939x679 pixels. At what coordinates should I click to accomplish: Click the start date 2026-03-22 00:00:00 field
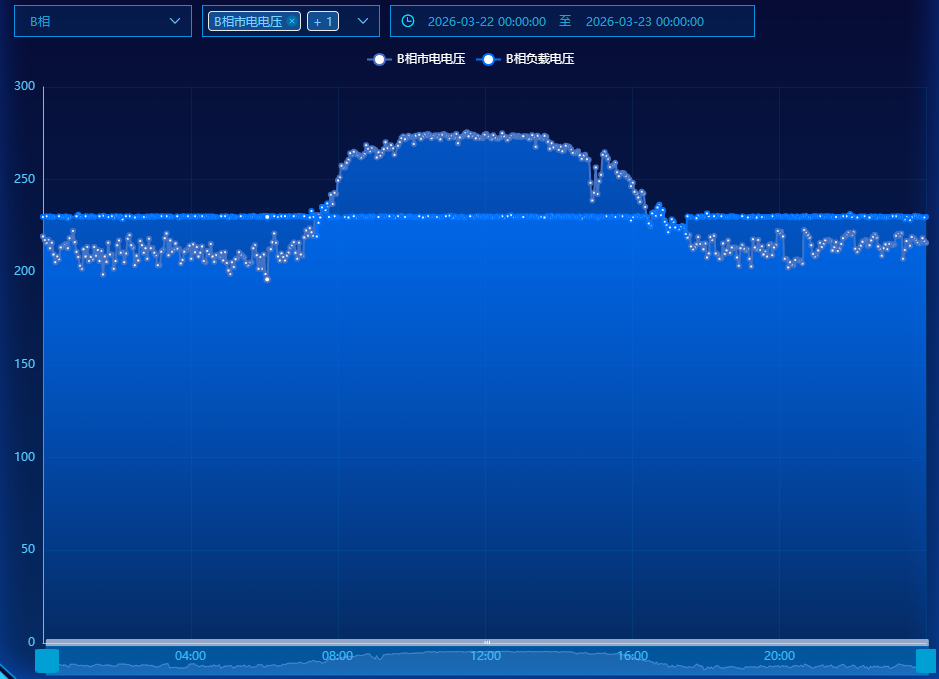(487, 21)
